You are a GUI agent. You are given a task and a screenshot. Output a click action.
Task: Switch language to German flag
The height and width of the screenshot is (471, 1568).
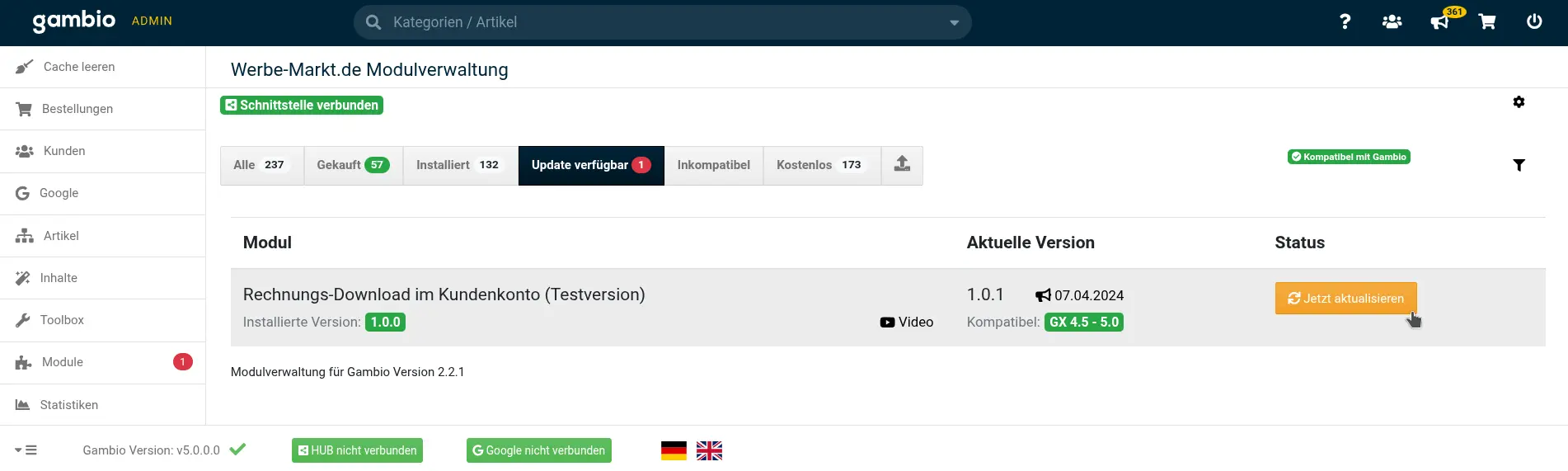point(674,450)
